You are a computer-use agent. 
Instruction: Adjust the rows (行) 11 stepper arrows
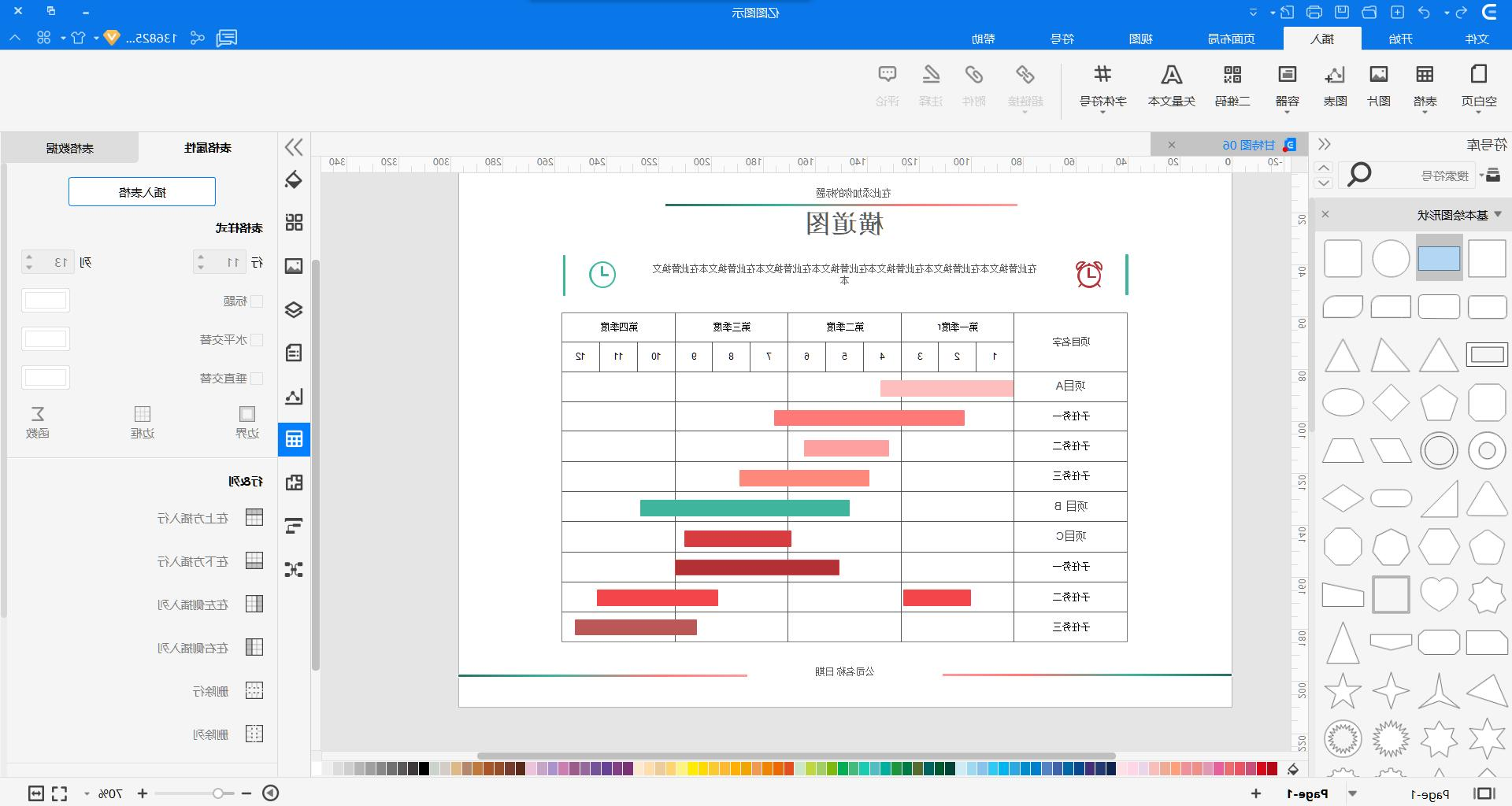[x=201, y=262]
